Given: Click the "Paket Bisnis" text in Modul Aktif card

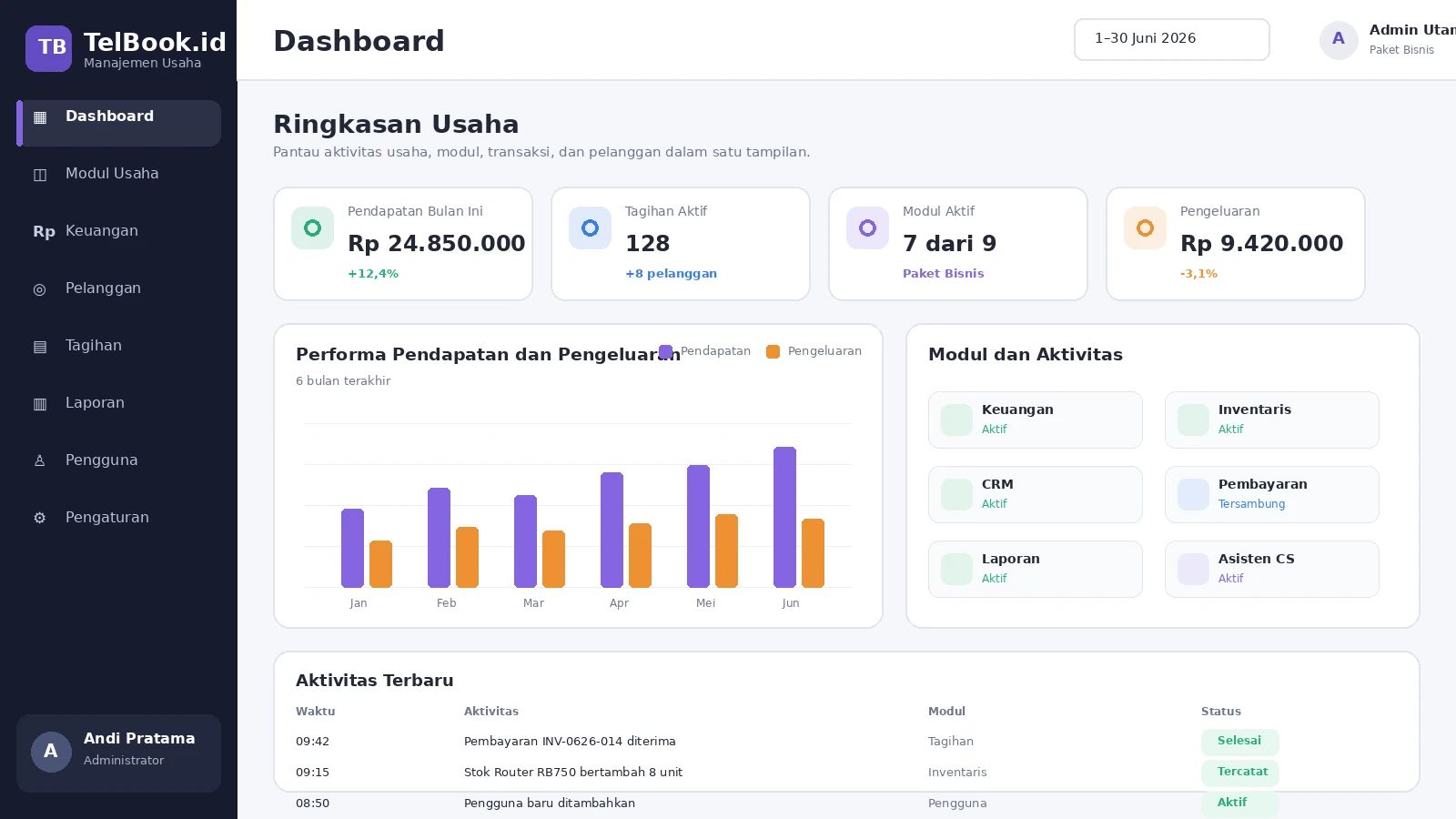Looking at the screenshot, I should [x=944, y=274].
